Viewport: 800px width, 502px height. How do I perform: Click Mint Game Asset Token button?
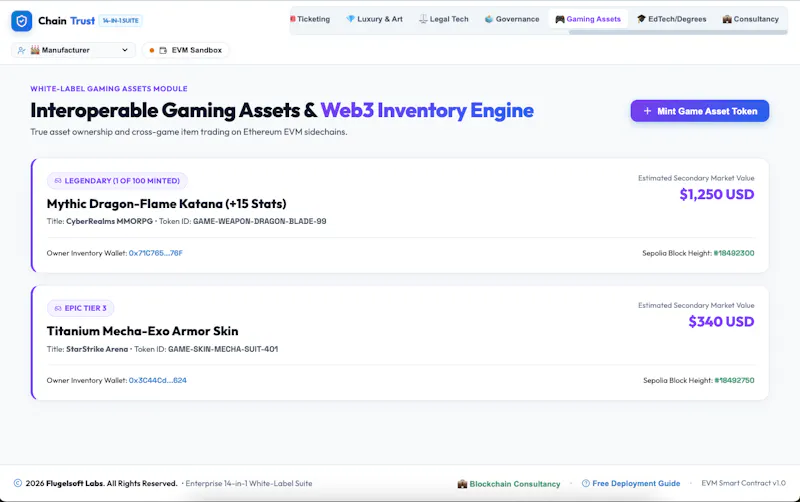[699, 111]
